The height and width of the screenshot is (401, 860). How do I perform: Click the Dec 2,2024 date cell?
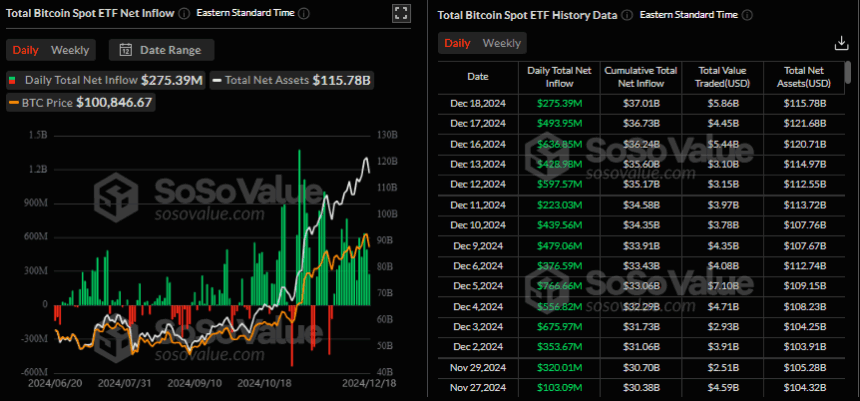click(478, 347)
